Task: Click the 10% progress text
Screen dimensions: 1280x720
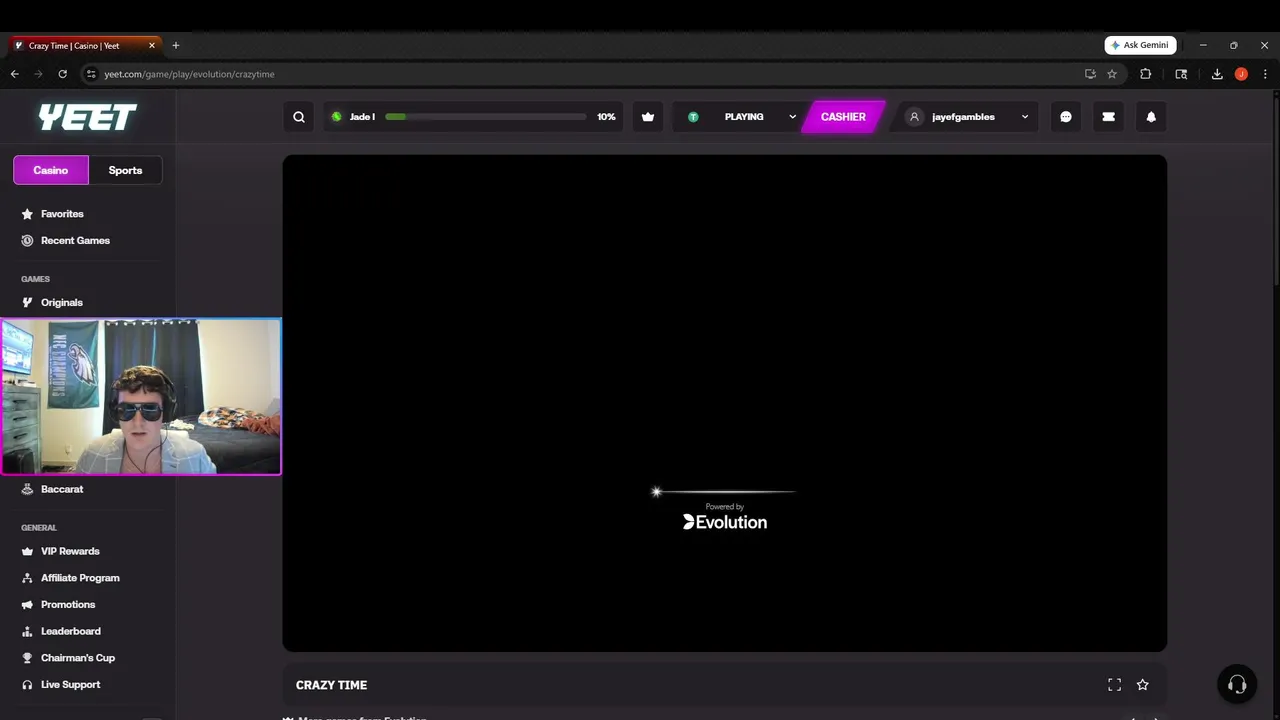Action: (x=606, y=117)
